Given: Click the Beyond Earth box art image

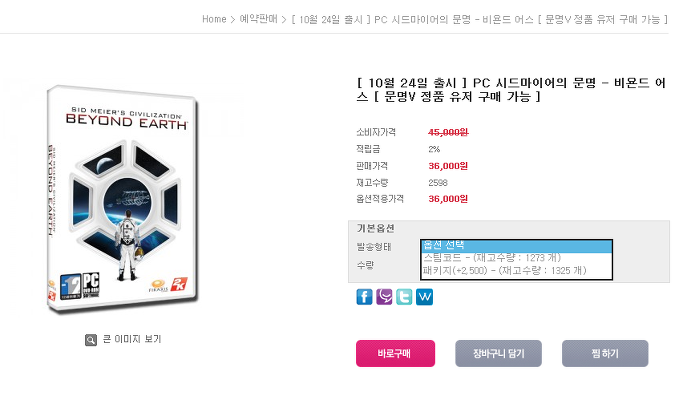Looking at the screenshot, I should (123, 199).
